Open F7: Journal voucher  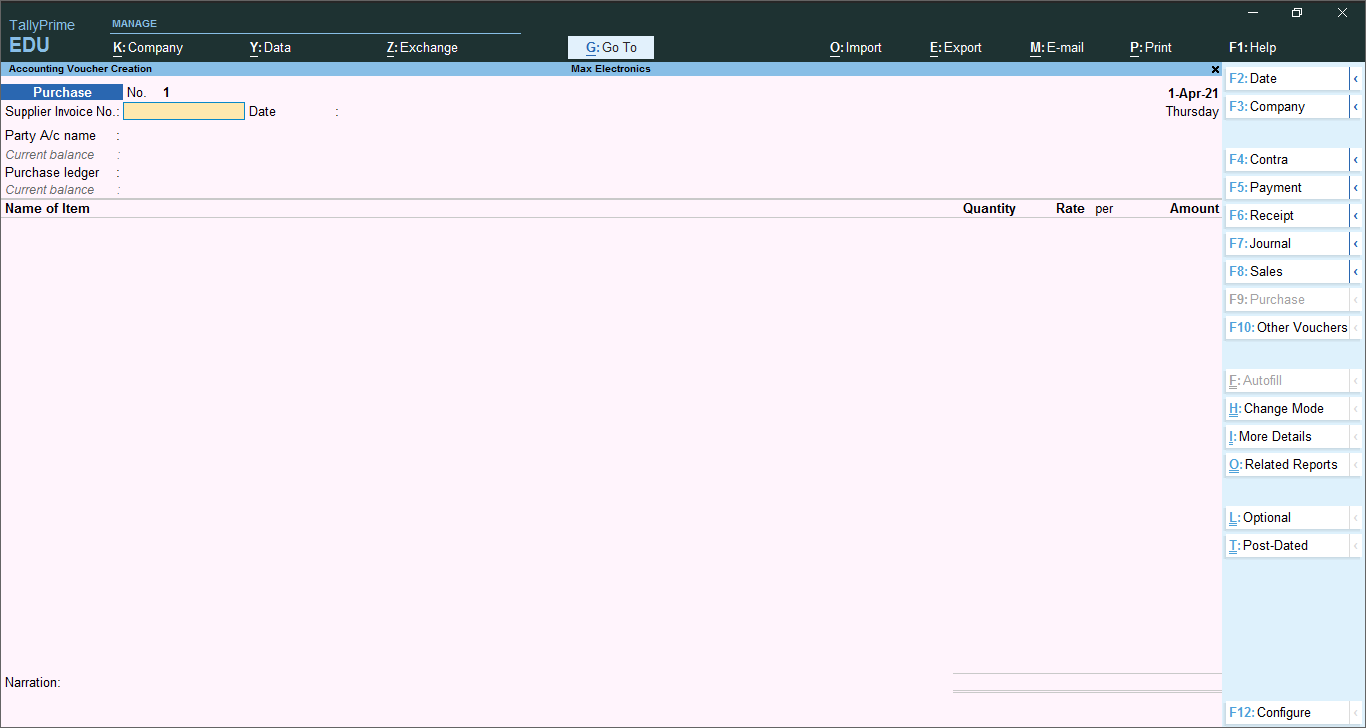click(1287, 244)
